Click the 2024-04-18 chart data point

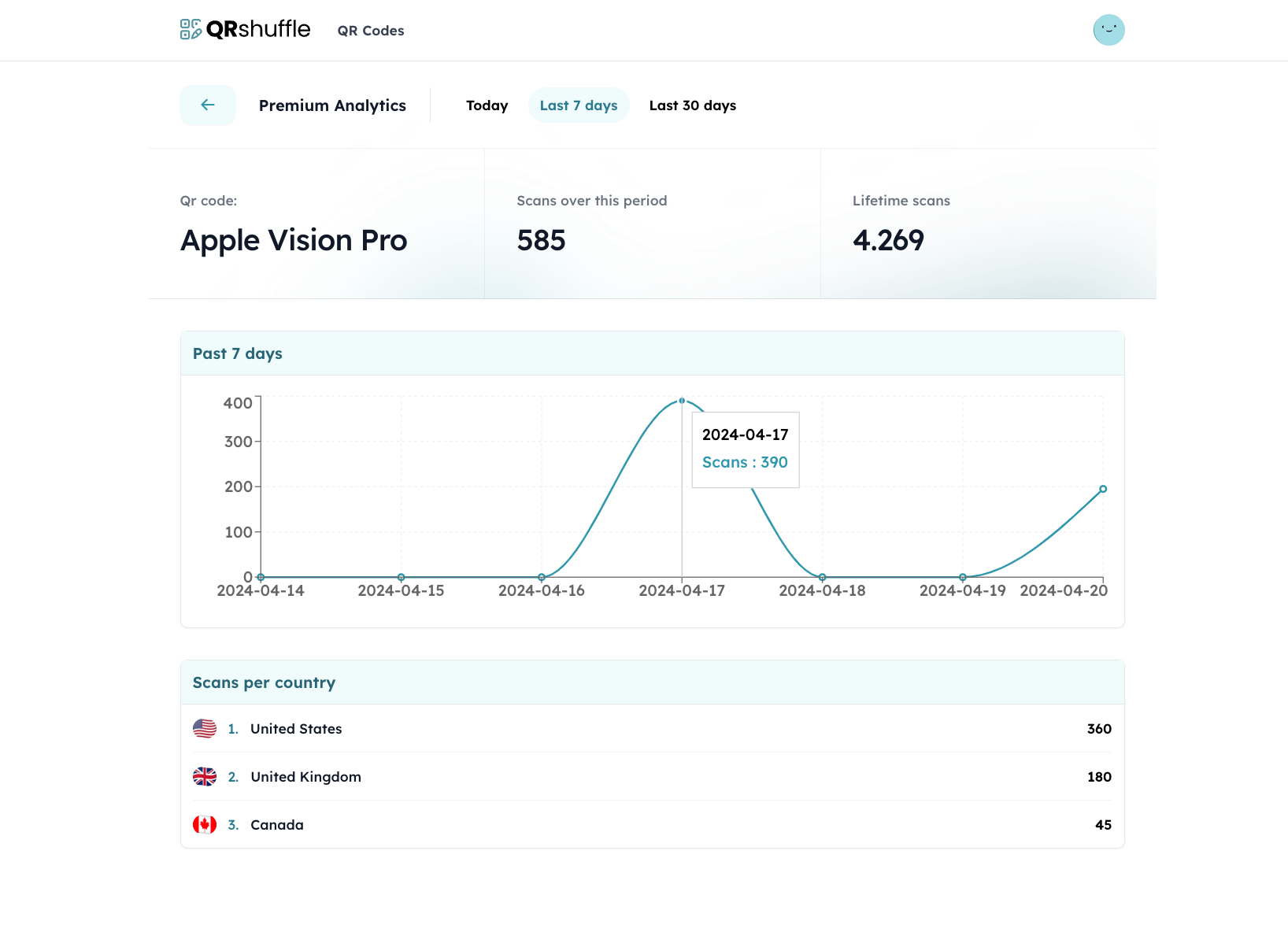(822, 577)
